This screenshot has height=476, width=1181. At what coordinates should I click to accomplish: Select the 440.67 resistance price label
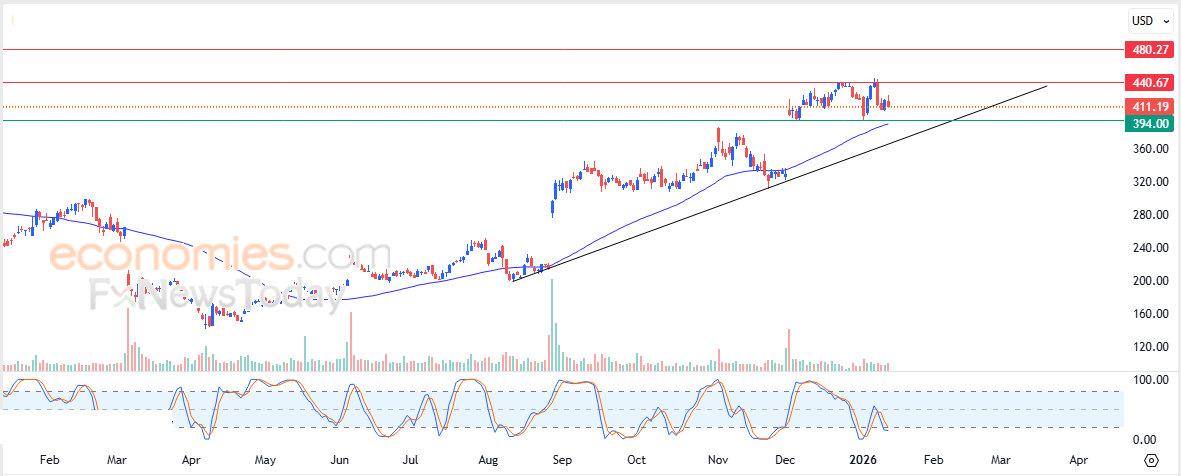pos(1148,83)
